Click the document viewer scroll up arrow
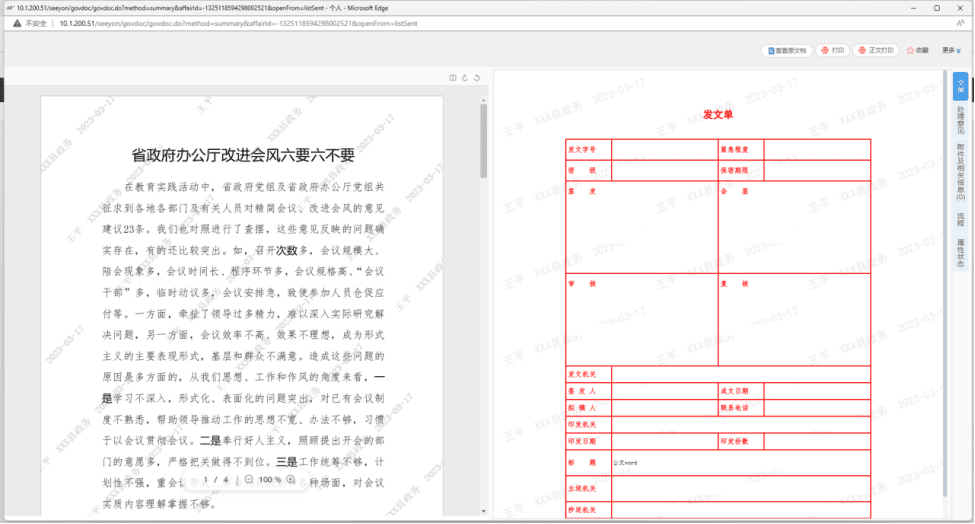975x524 pixels. point(483,100)
